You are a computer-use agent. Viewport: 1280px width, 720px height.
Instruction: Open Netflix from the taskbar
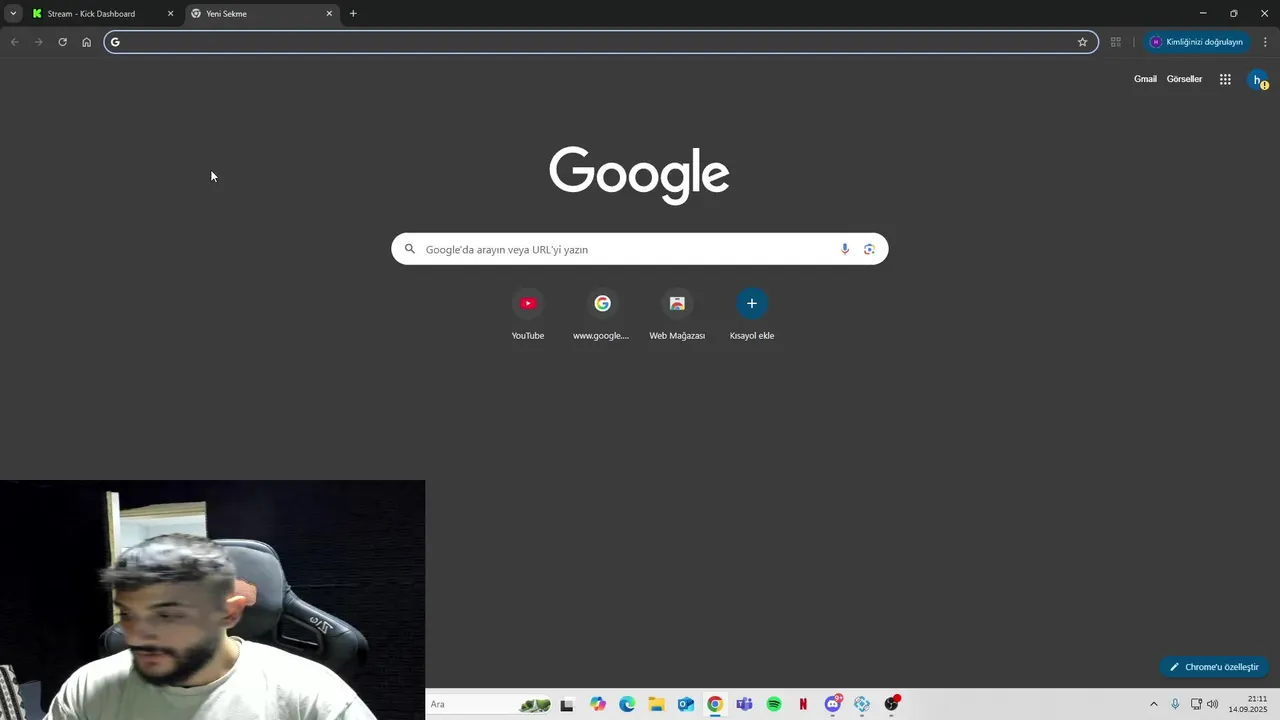[x=803, y=704]
